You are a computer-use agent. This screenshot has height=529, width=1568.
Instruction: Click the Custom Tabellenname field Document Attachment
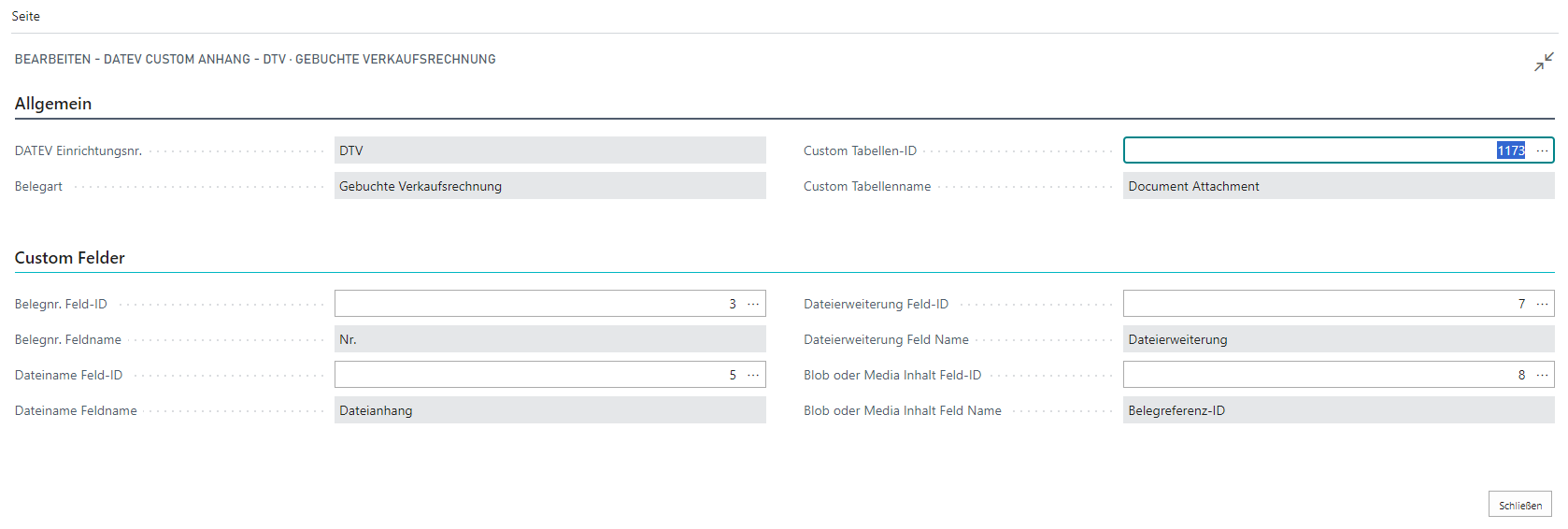1338,186
